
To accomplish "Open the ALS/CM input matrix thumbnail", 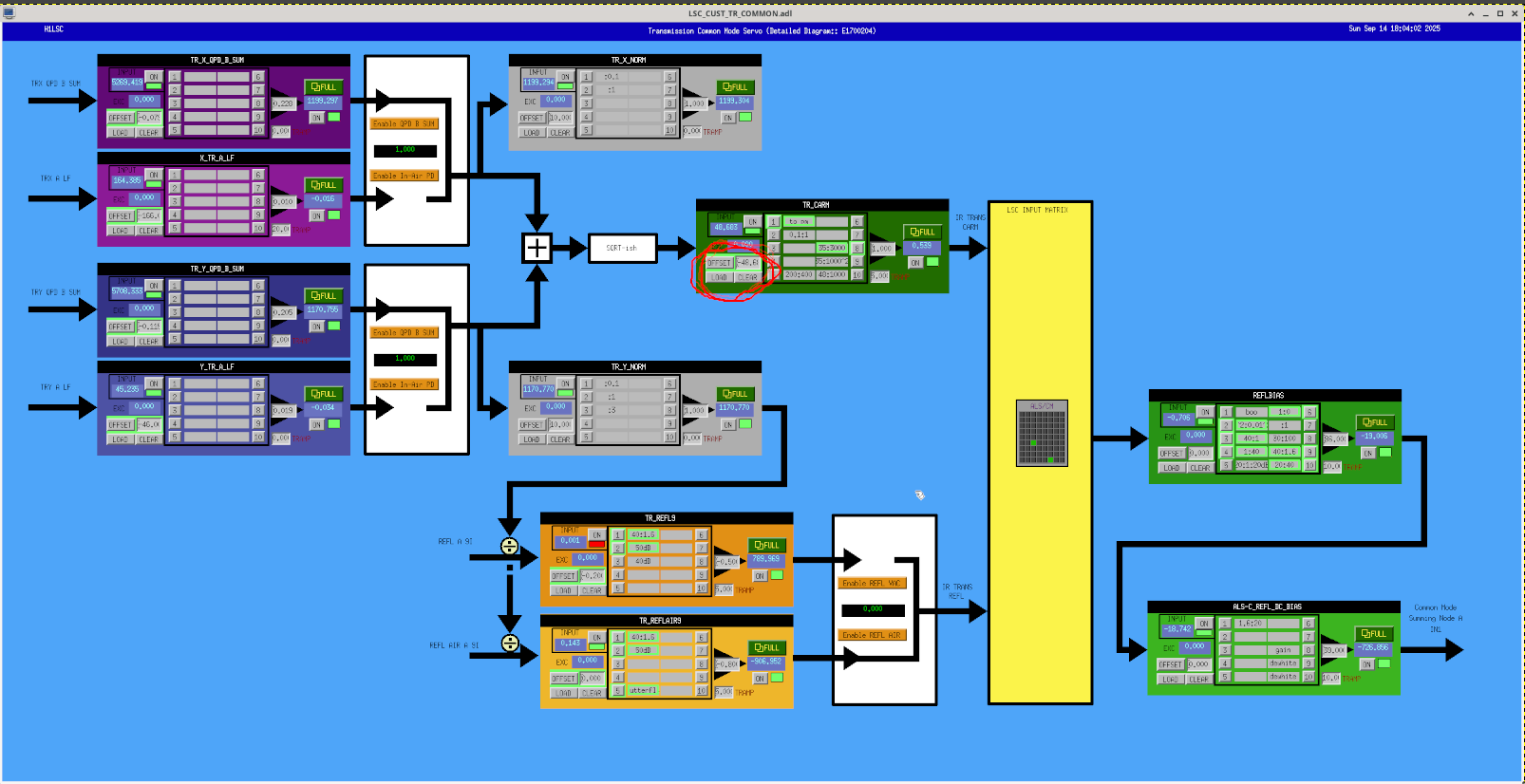I will (1042, 434).
